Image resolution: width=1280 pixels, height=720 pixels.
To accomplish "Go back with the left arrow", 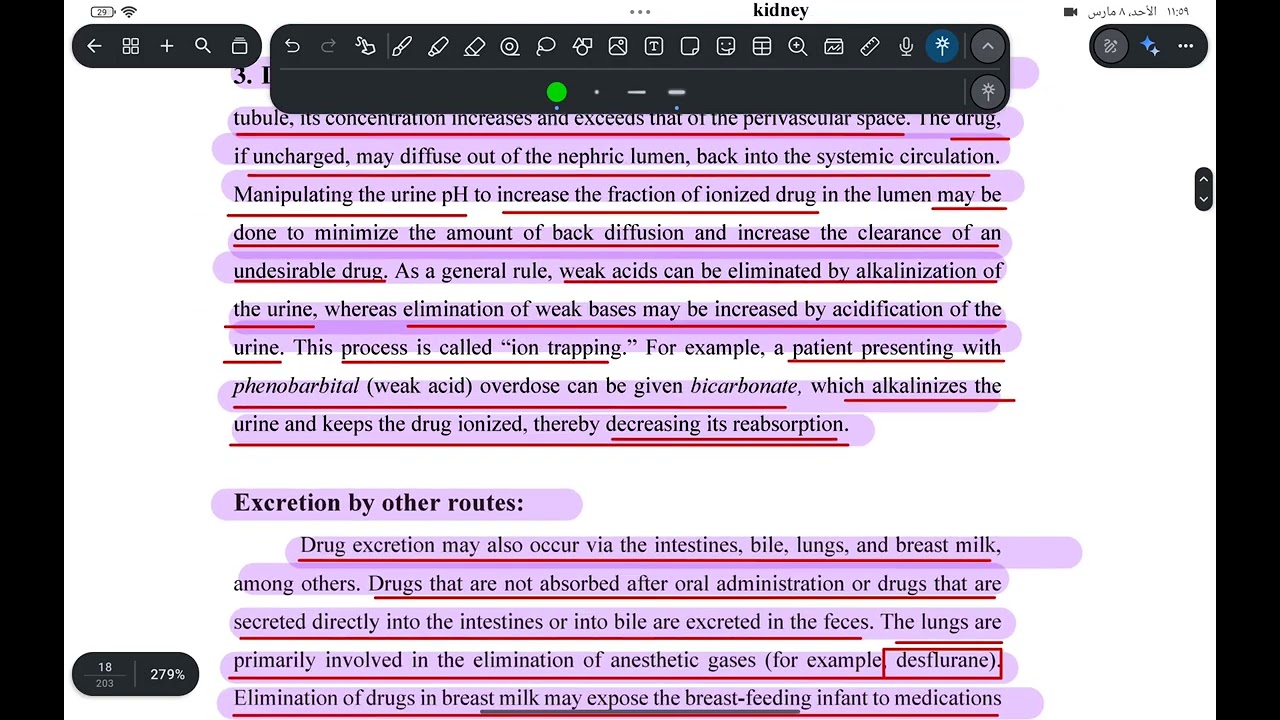I will (94, 46).
